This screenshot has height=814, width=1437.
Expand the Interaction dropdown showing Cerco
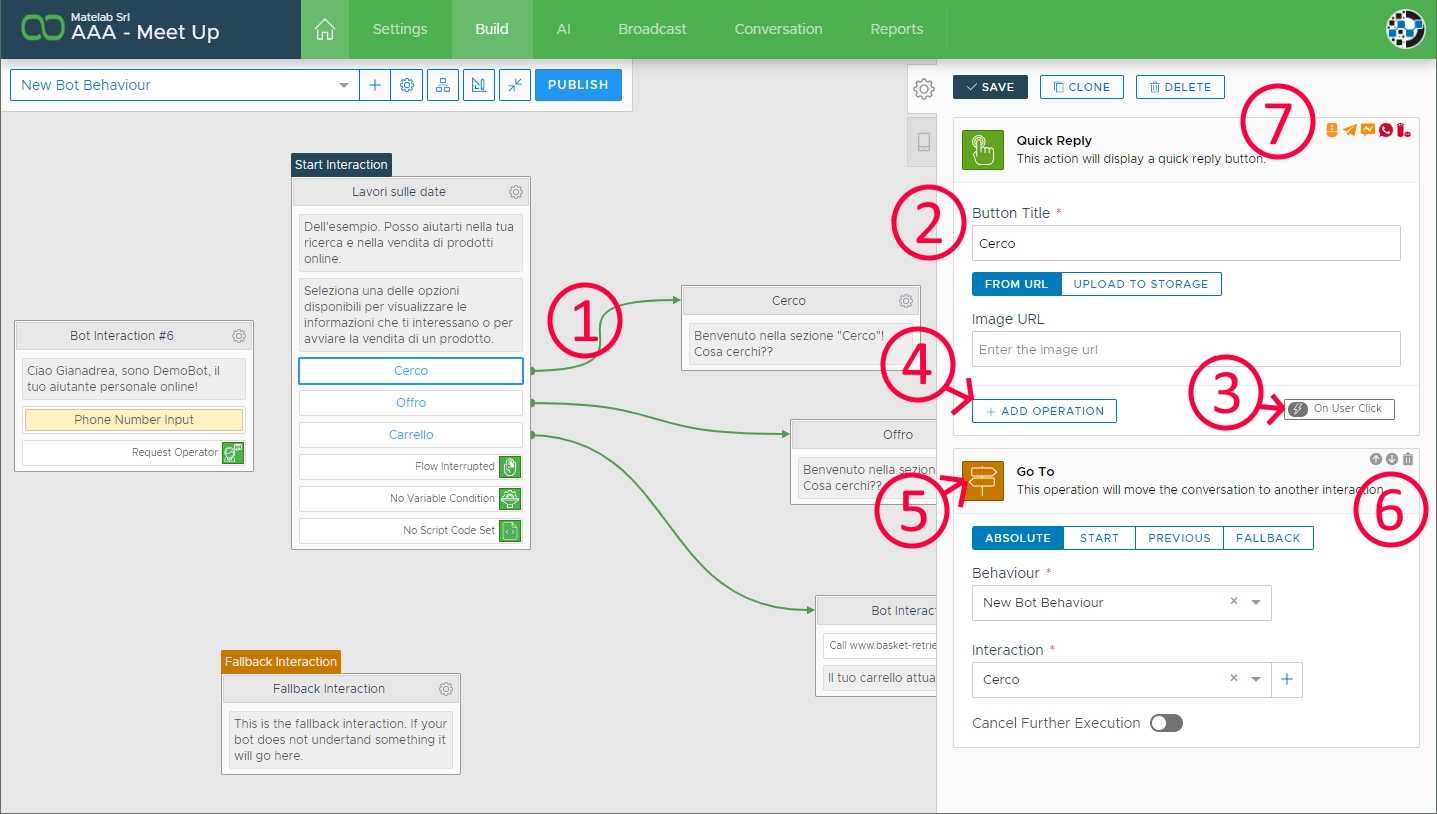pyautogui.click(x=1256, y=680)
